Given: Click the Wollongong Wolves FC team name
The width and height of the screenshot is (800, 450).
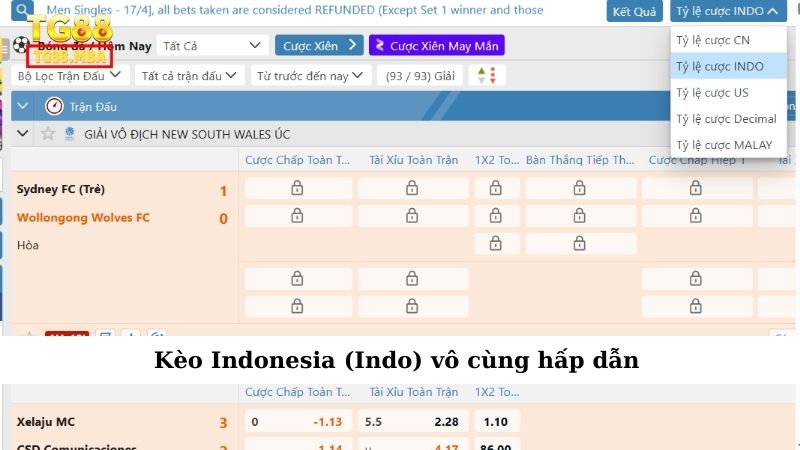Looking at the screenshot, I should [x=83, y=218].
